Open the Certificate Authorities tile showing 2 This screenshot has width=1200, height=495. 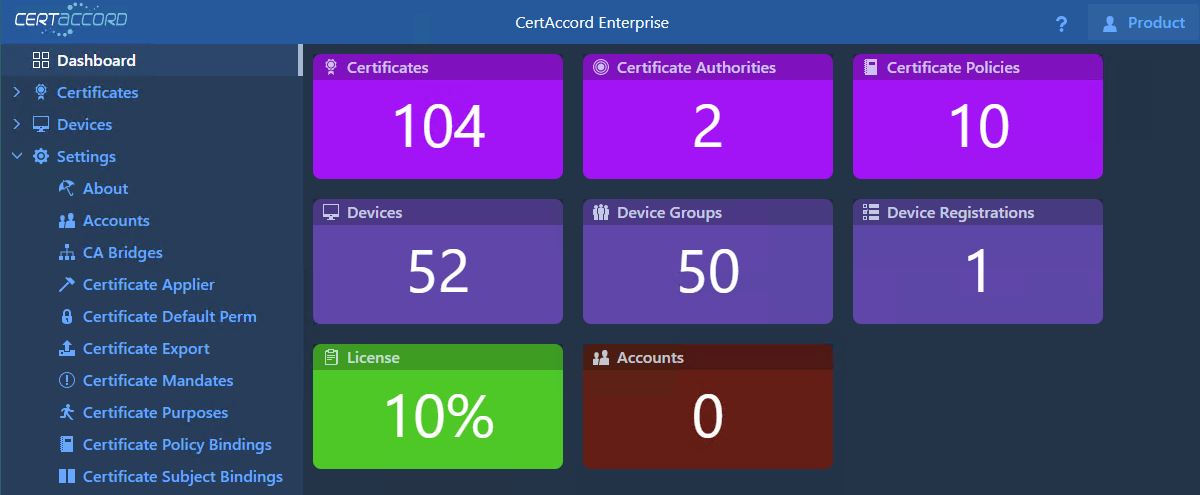pos(708,116)
